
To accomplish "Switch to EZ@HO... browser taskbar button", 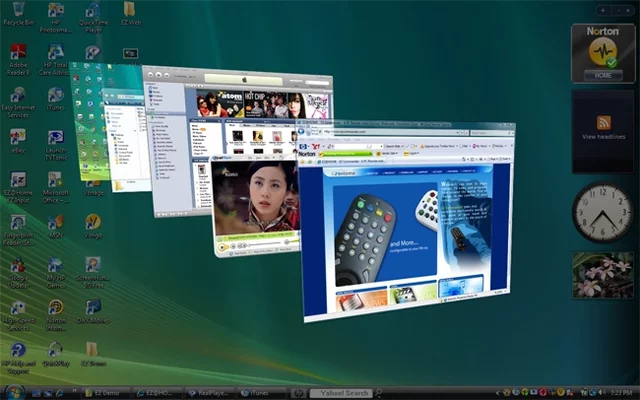I will coord(158,393).
